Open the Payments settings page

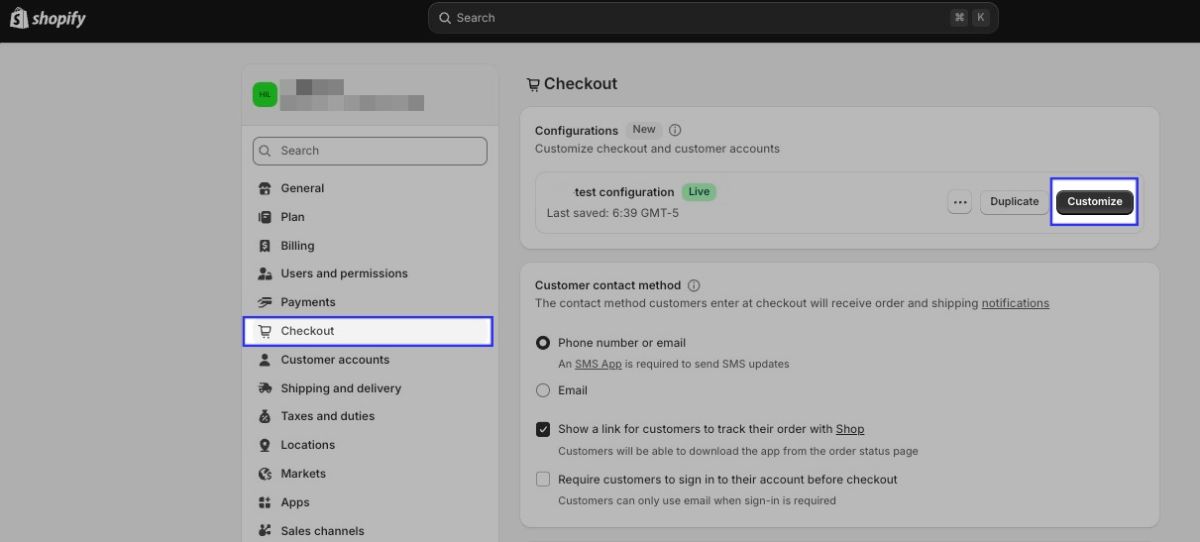[x=308, y=302]
